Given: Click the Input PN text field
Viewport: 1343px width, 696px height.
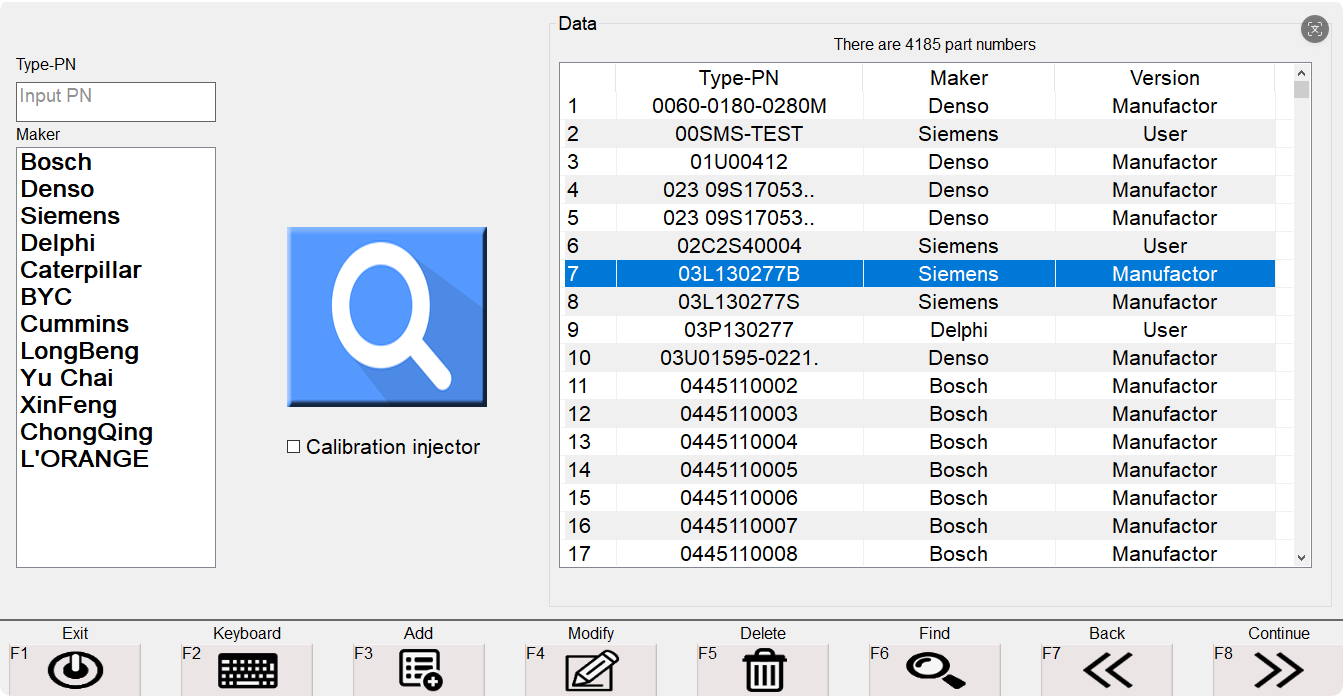Looking at the screenshot, I should click(x=115, y=101).
